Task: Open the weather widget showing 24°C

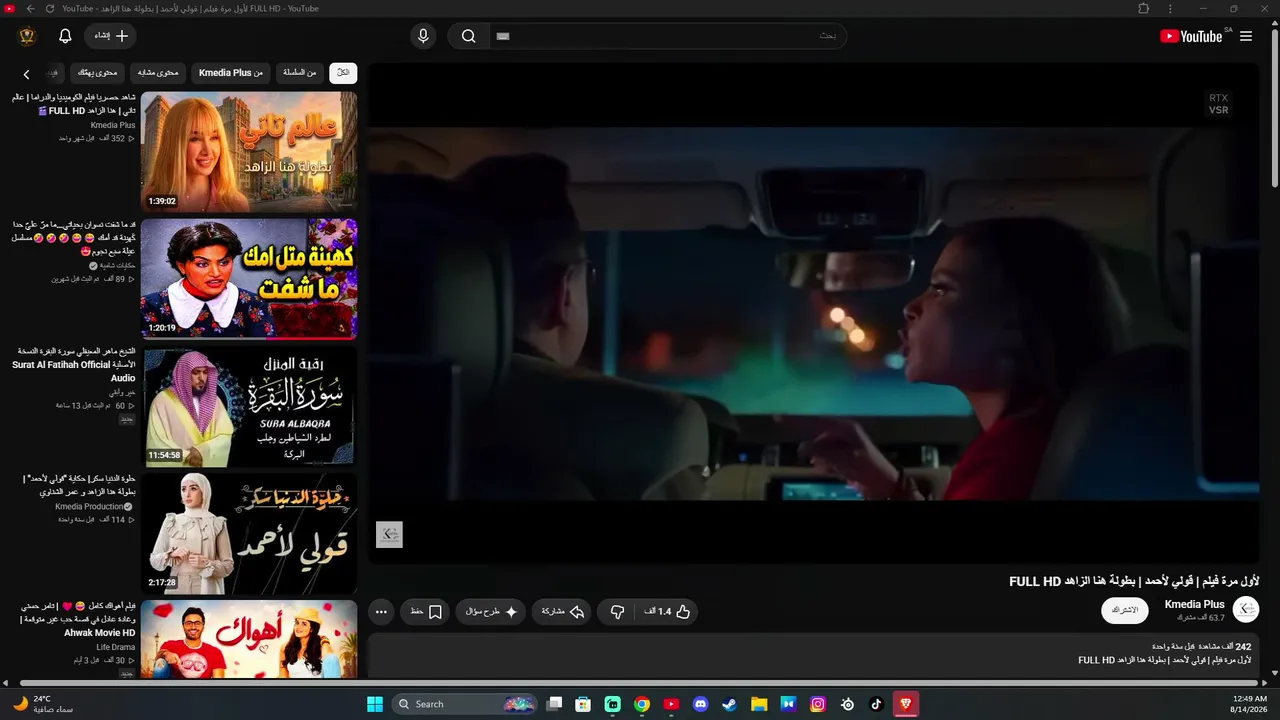Action: click(x=43, y=704)
